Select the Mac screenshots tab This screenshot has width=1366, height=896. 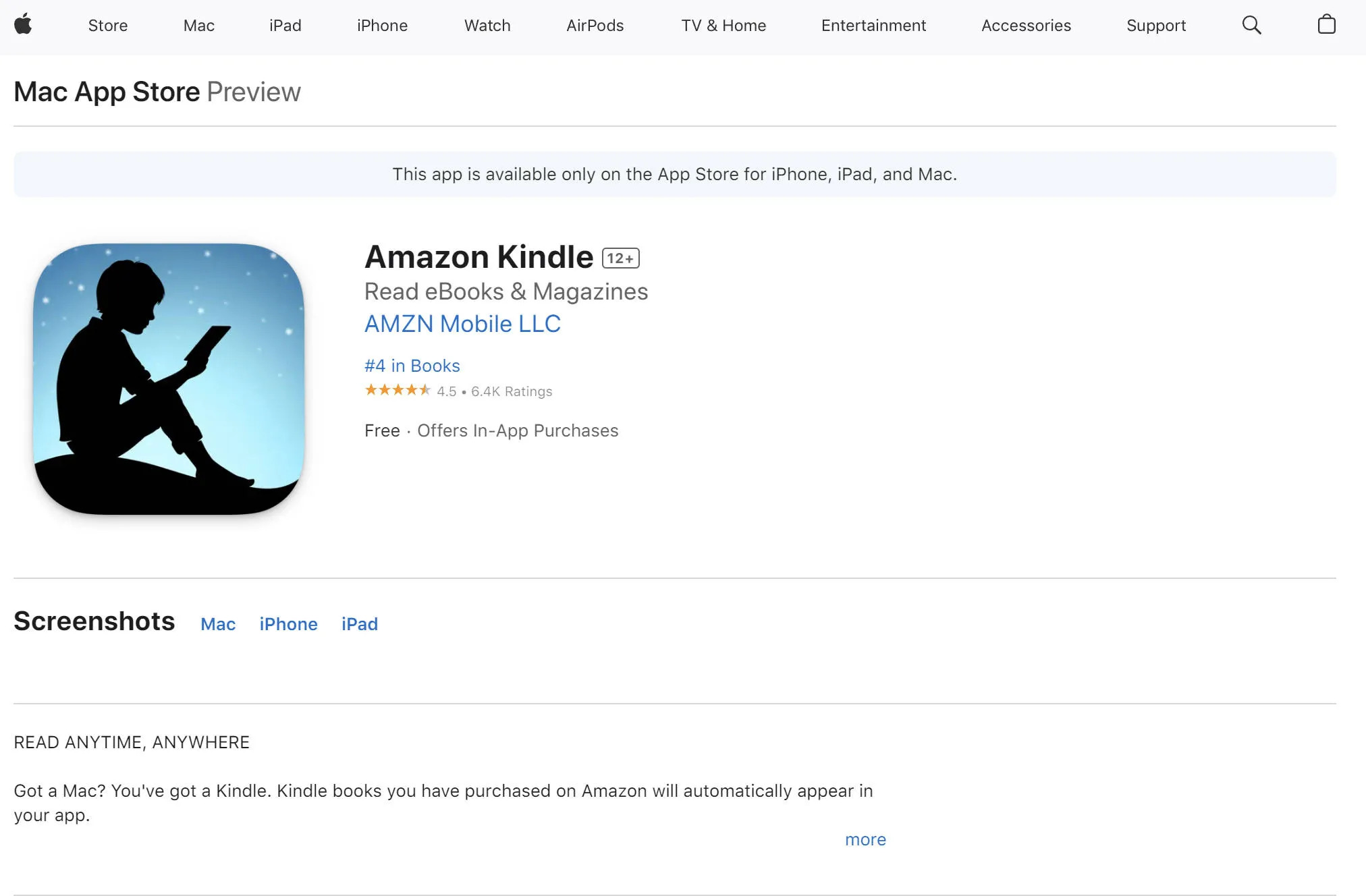click(217, 623)
